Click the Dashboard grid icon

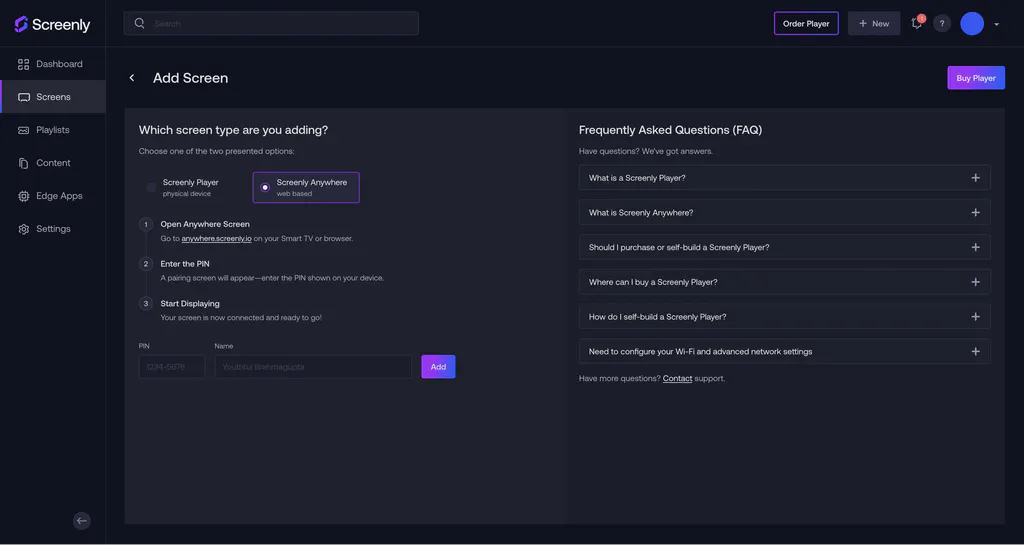click(x=24, y=64)
